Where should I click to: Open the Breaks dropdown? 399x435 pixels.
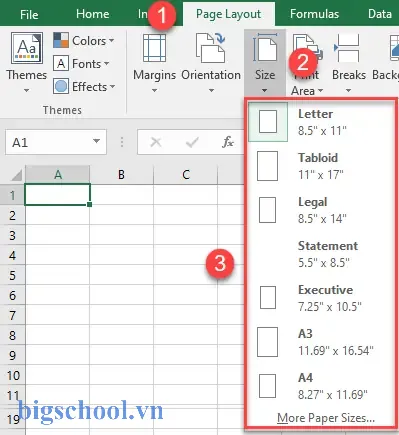pos(349,62)
